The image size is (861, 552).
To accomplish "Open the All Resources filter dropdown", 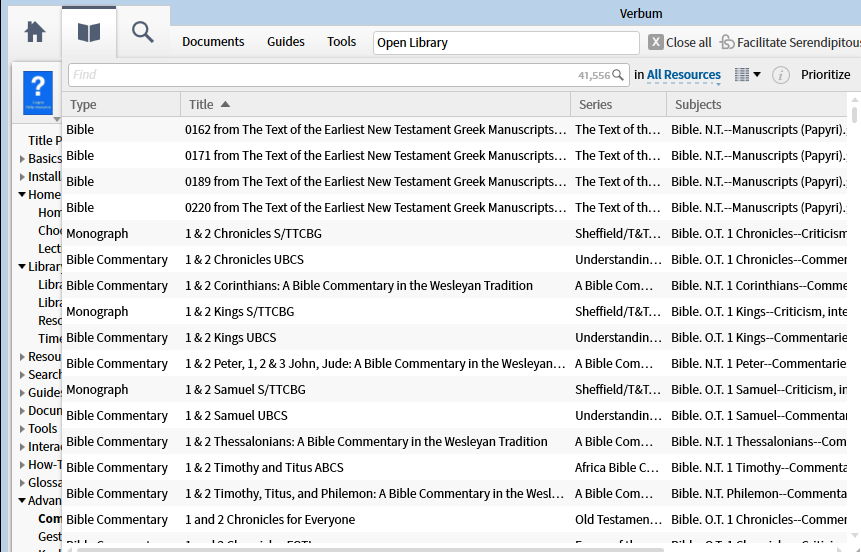I will (x=684, y=75).
